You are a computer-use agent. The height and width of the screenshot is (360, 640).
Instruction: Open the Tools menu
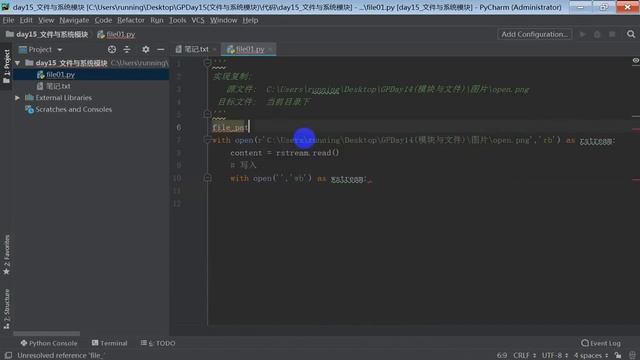178,20
